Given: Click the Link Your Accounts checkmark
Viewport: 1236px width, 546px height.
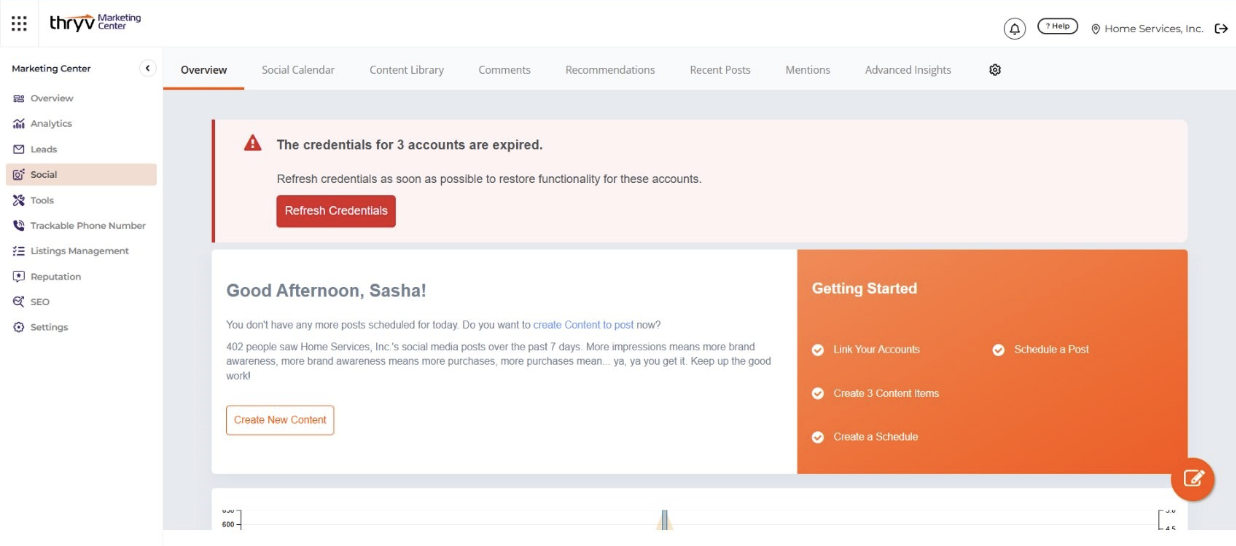Looking at the screenshot, I should point(818,350).
